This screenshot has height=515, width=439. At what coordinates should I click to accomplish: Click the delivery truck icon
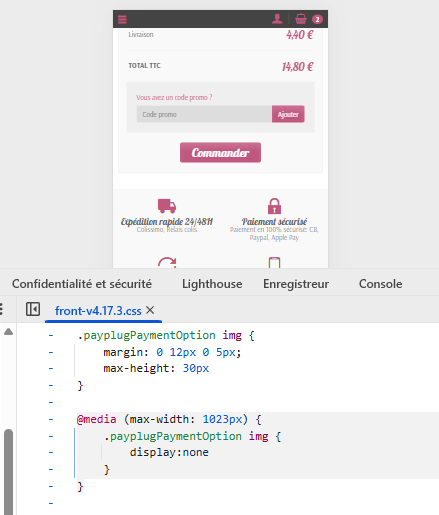(x=167, y=206)
